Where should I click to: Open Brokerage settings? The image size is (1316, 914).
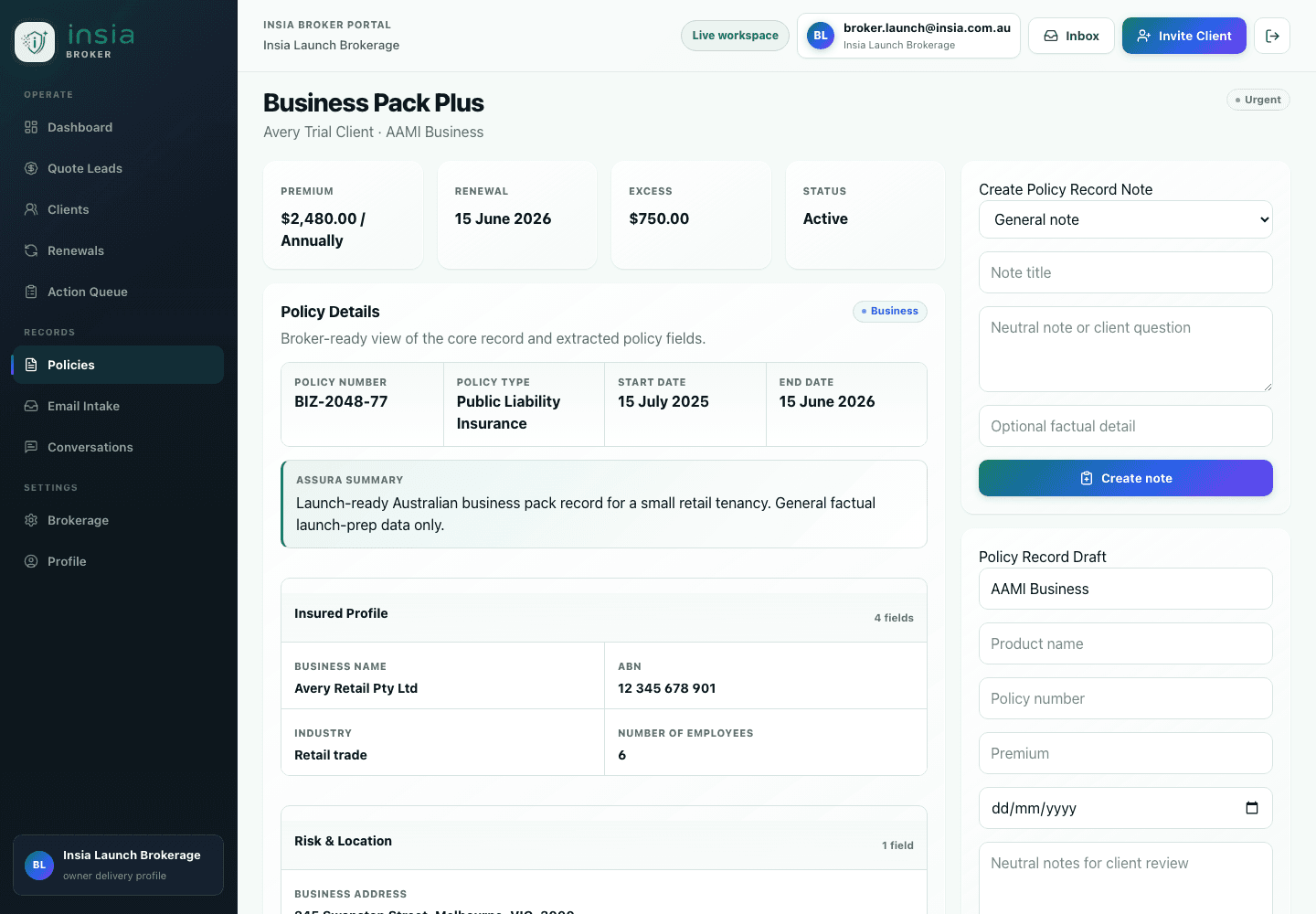(x=118, y=520)
